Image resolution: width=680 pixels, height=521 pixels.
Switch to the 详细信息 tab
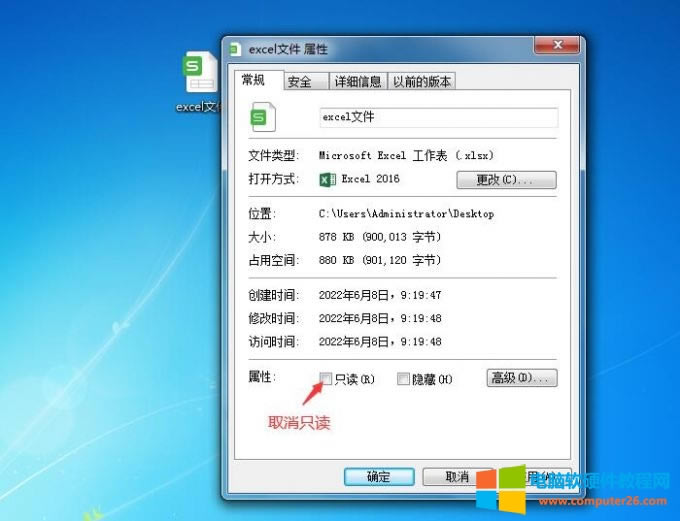[x=357, y=82]
